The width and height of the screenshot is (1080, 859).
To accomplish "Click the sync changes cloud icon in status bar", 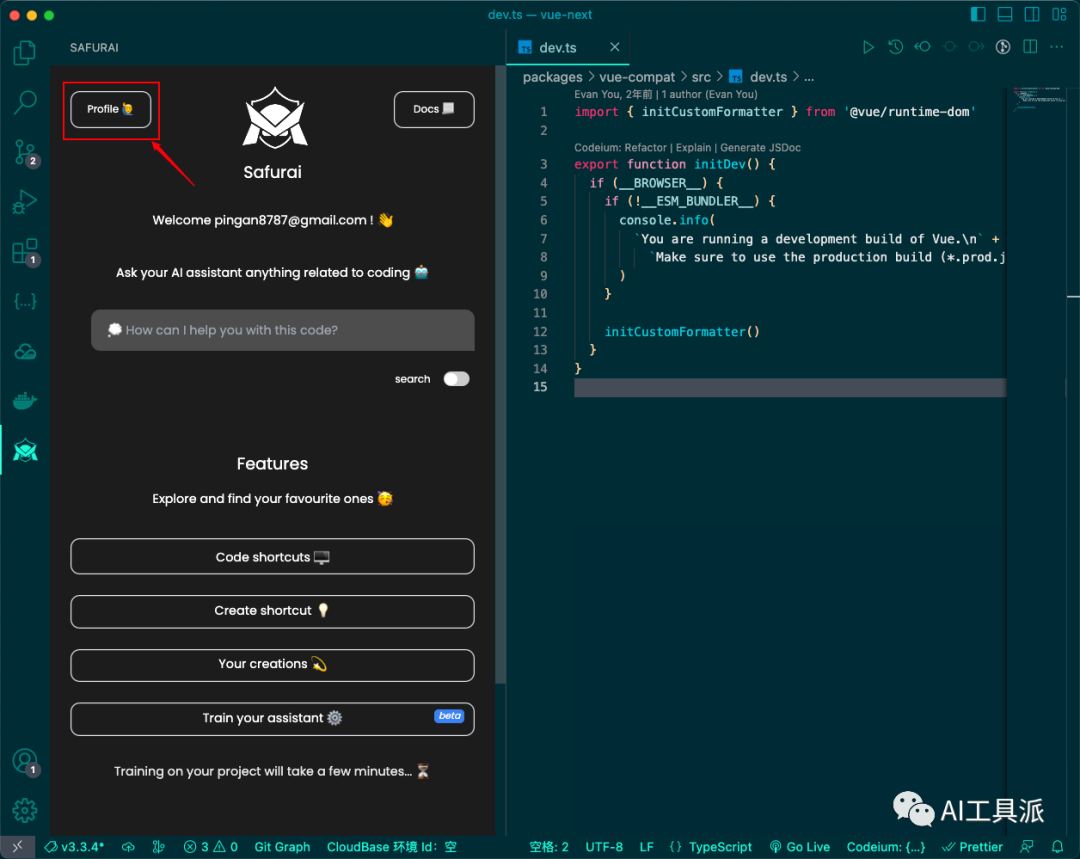I will tap(128, 847).
